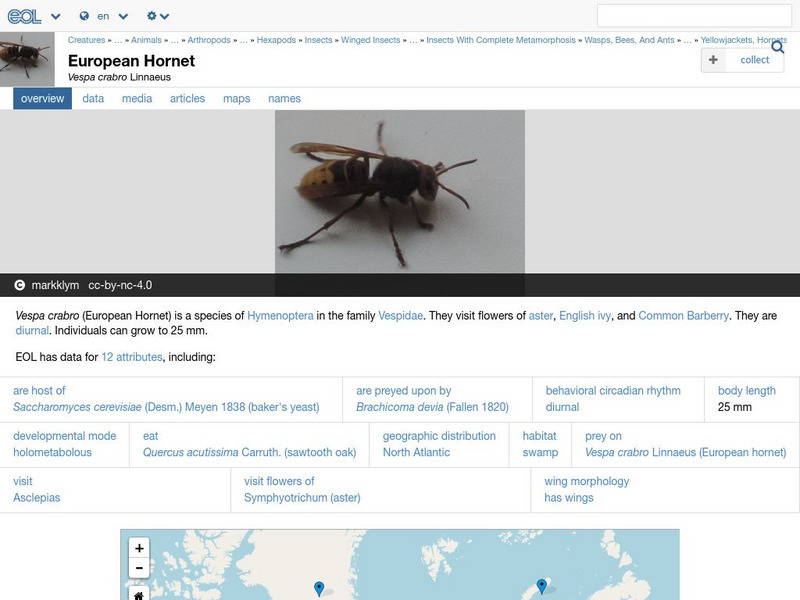Click the plus icon beside collect

[713, 60]
